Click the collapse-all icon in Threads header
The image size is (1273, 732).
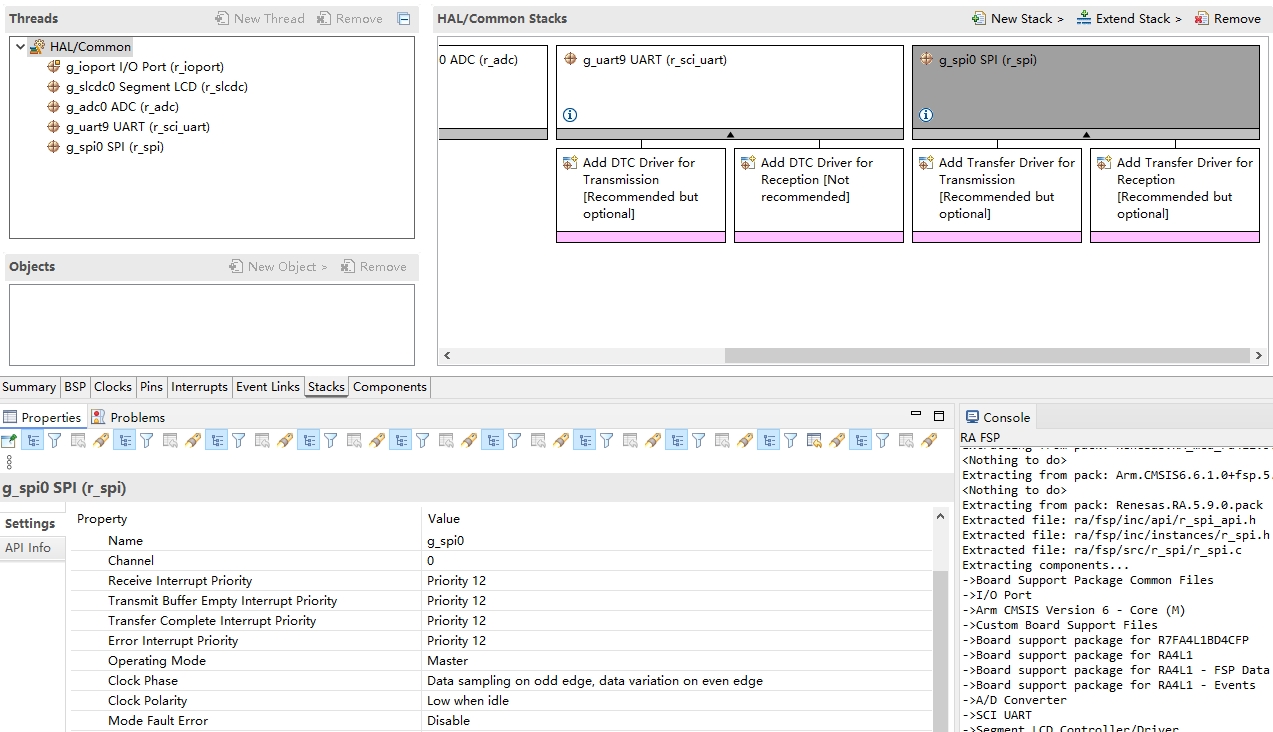tap(403, 19)
